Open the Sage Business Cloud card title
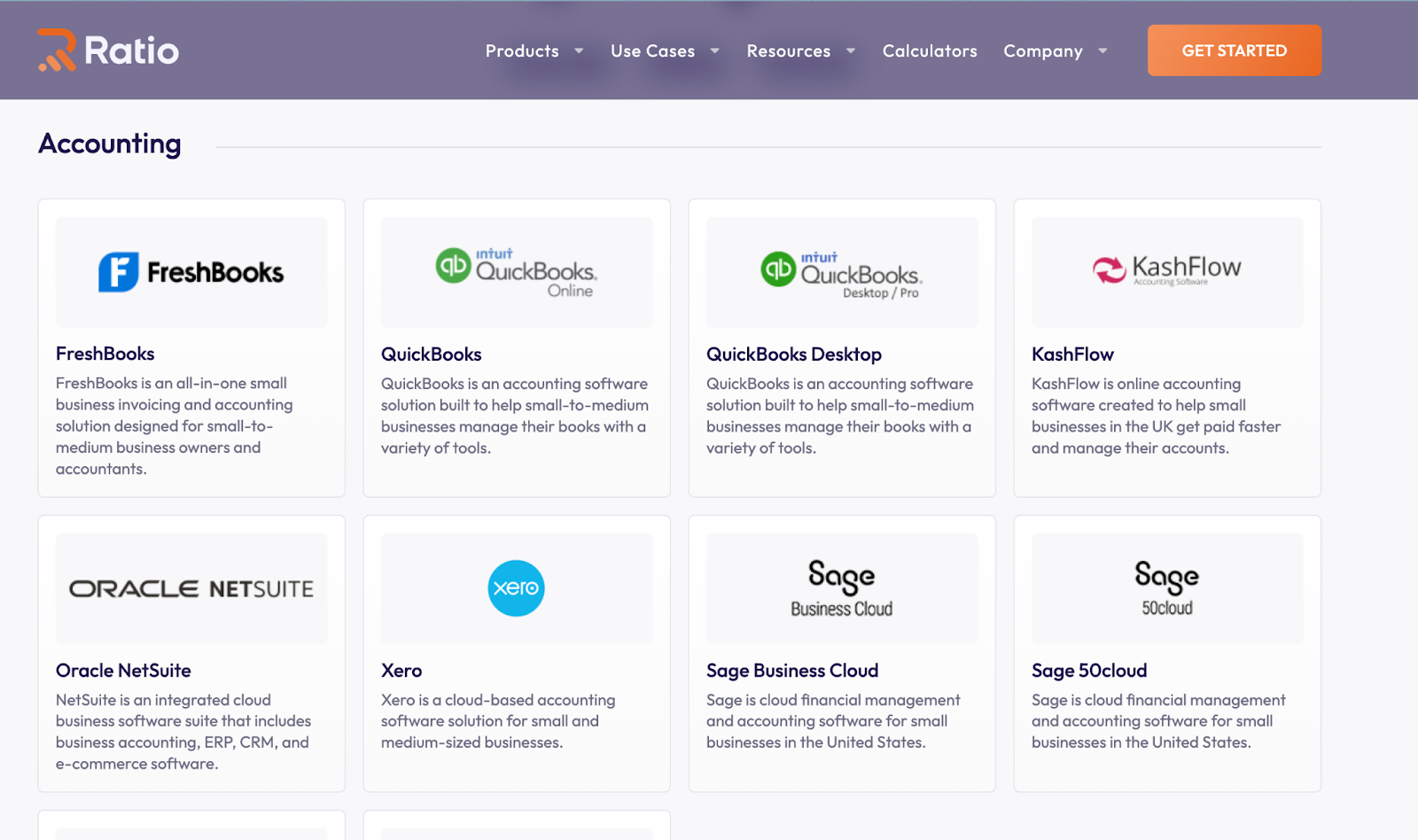 coord(792,671)
